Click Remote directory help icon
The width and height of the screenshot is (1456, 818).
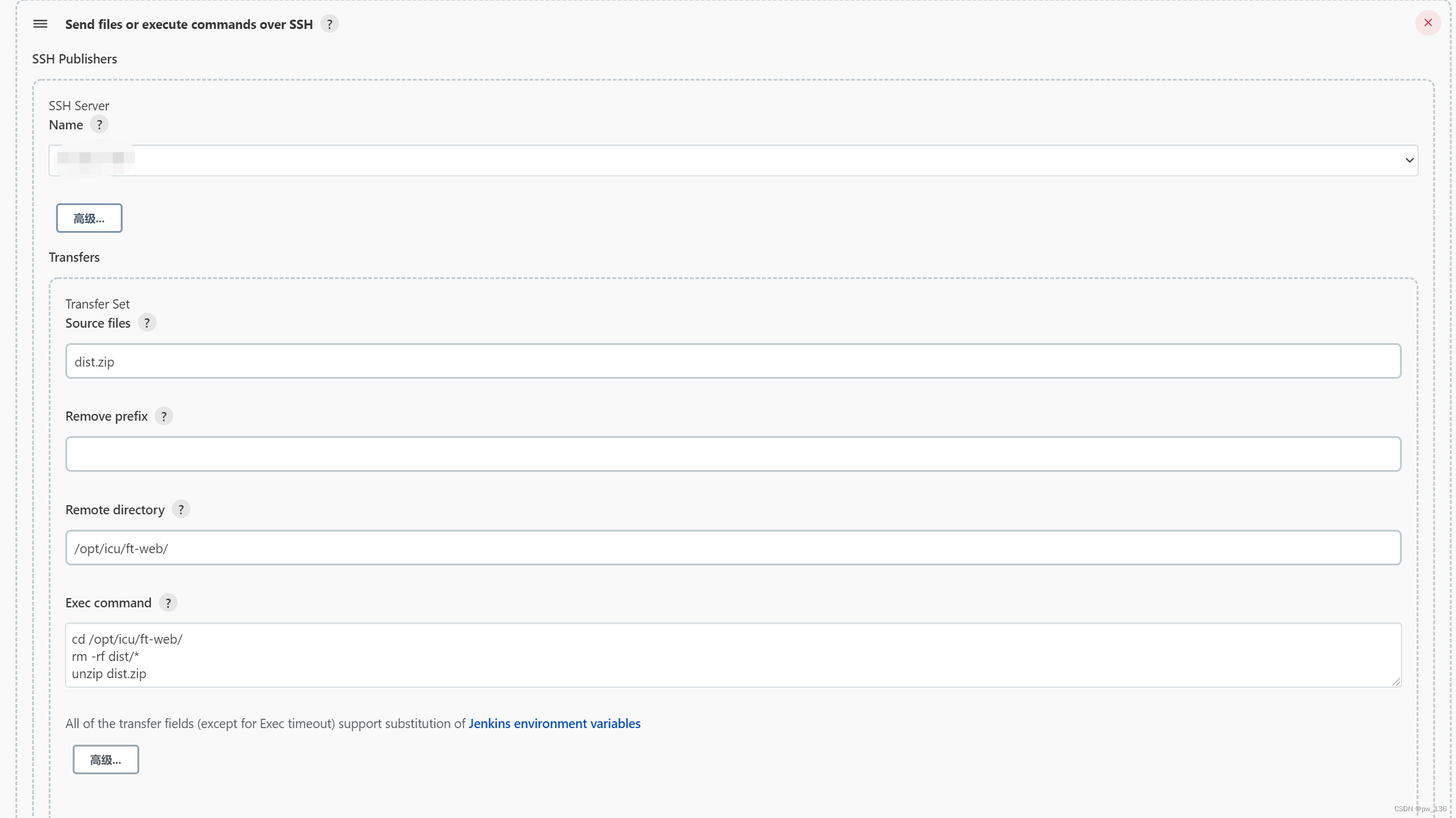(x=181, y=510)
